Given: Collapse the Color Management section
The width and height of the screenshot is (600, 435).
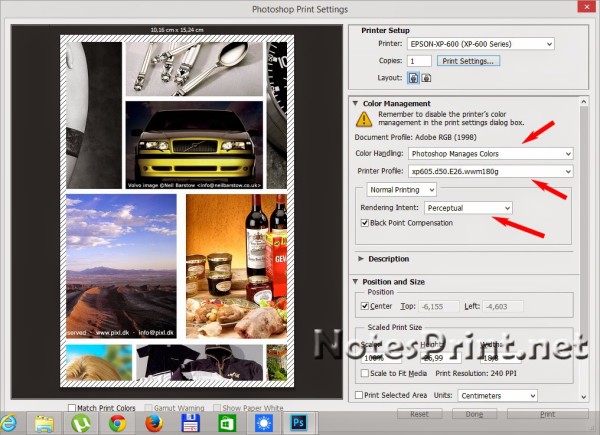Looking at the screenshot, I should 355,103.
